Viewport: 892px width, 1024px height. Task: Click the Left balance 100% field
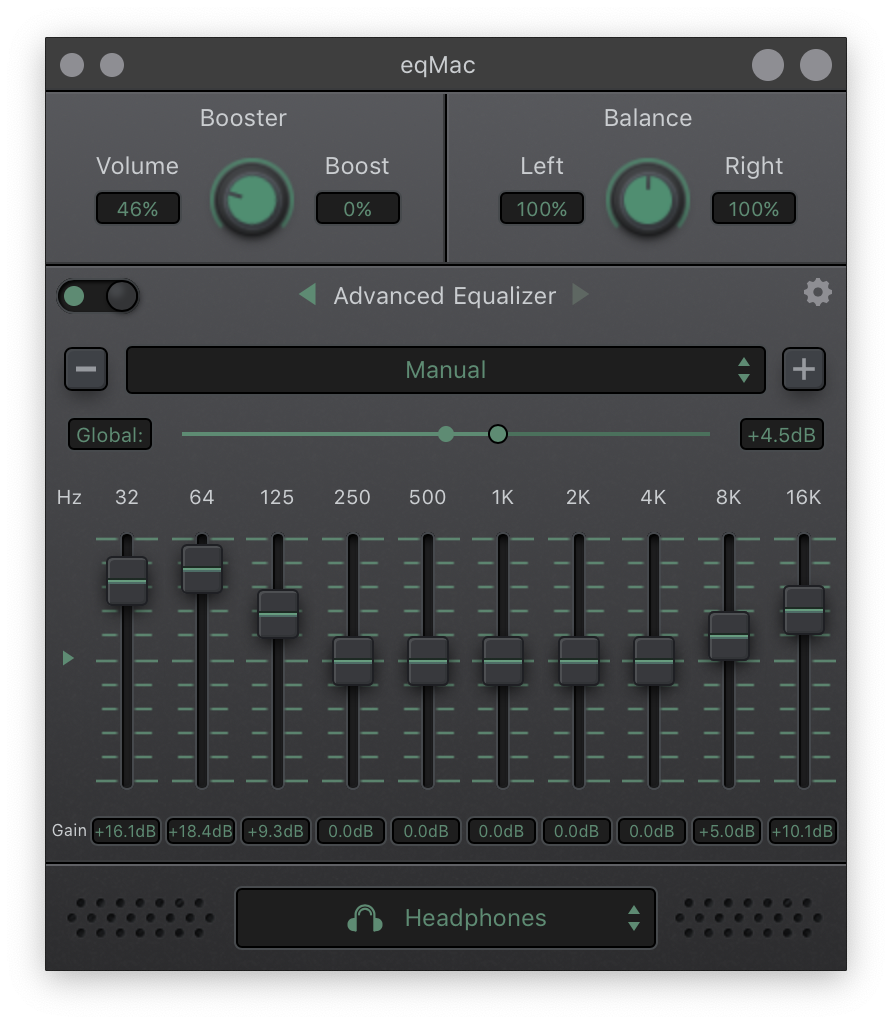(542, 208)
